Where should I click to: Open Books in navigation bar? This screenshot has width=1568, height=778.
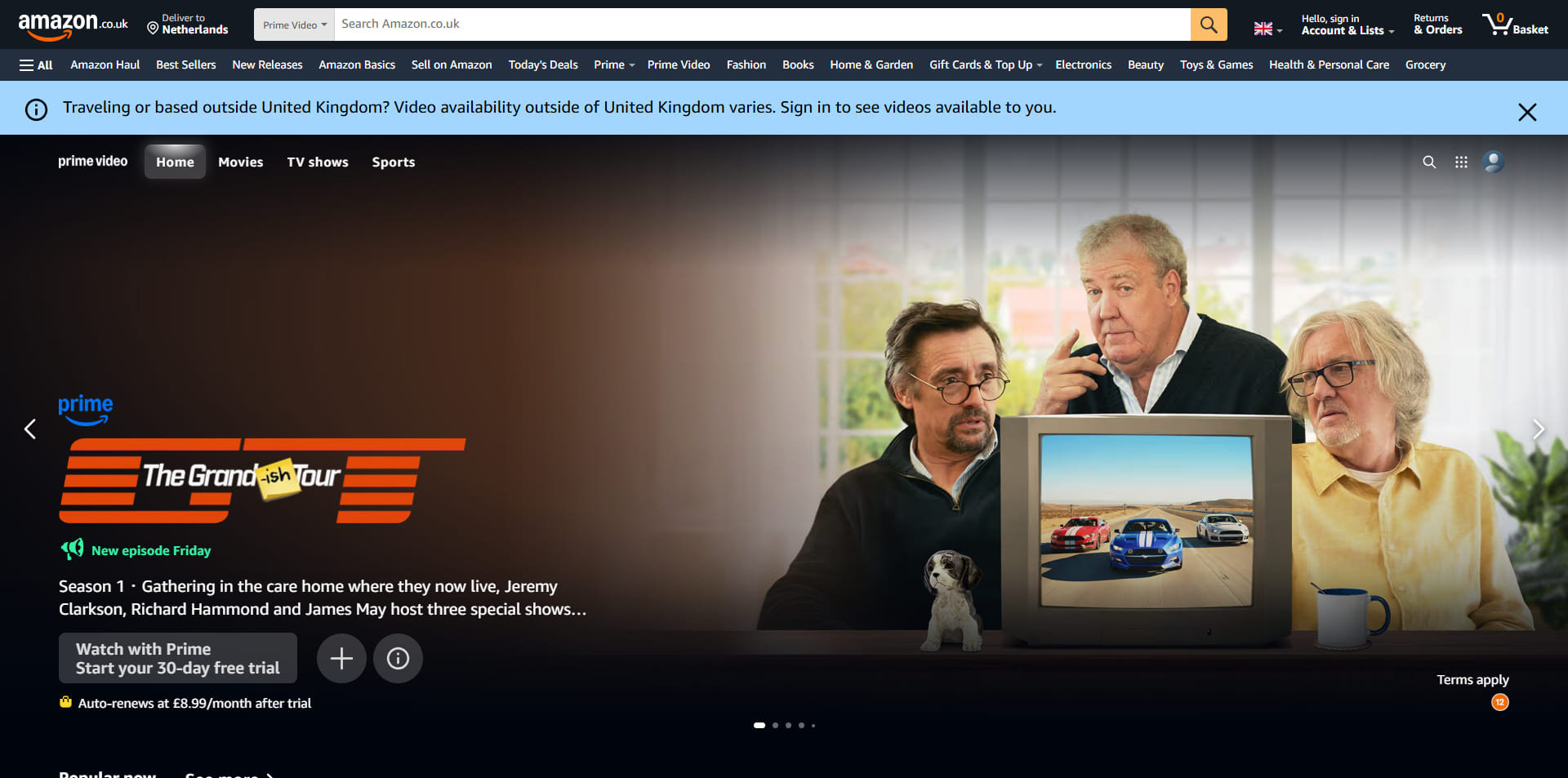click(798, 64)
